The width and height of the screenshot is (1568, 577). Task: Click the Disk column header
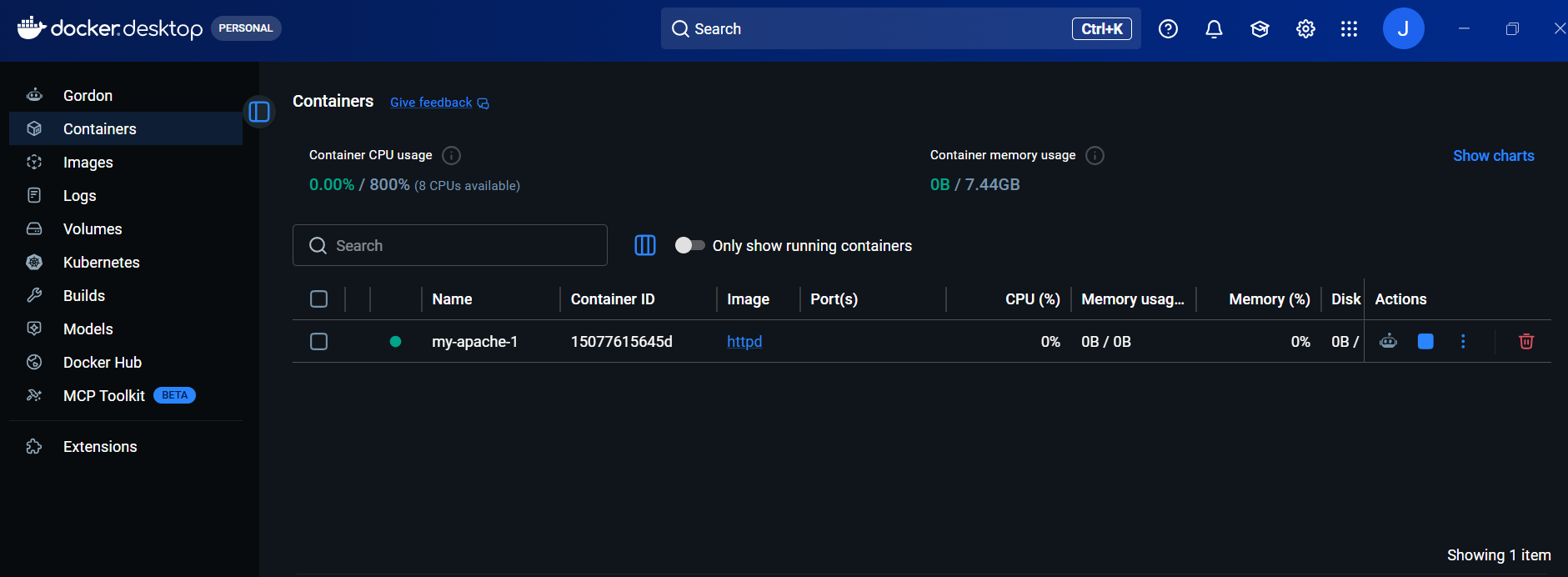tap(1345, 299)
